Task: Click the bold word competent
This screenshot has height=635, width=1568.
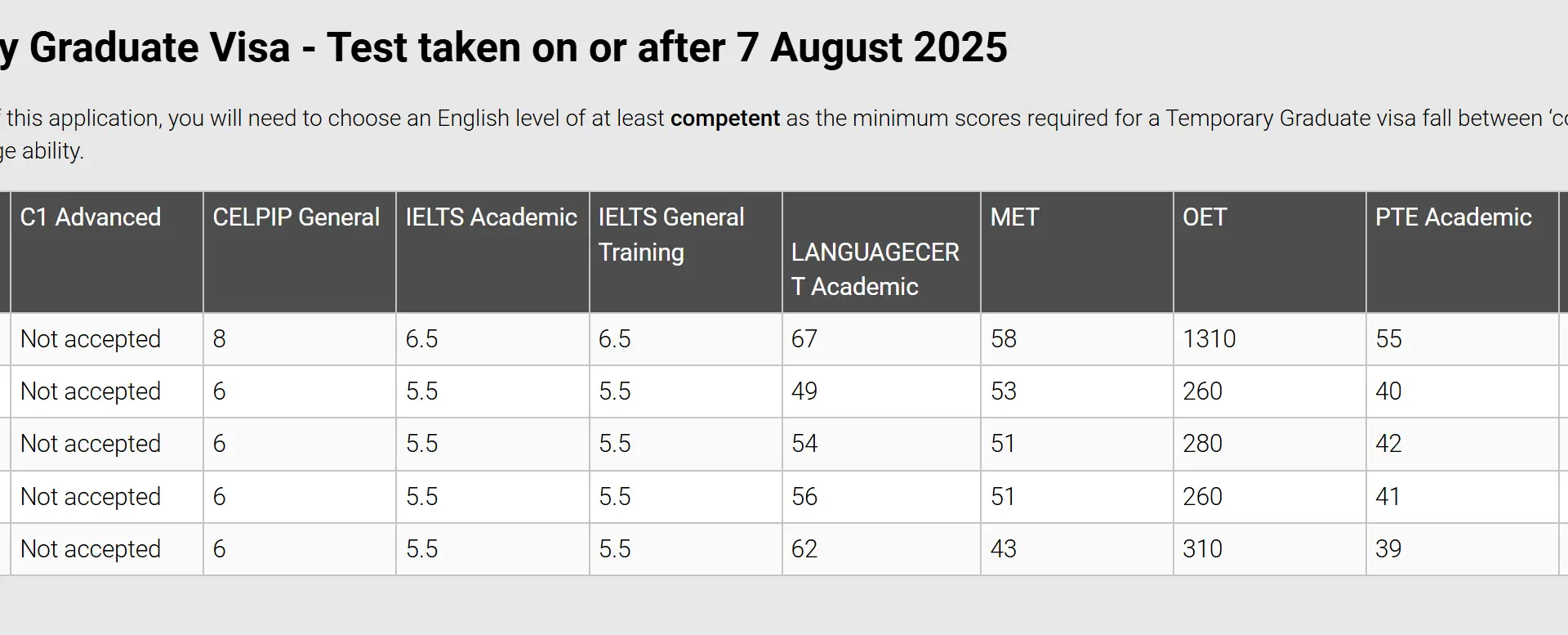Action: 724,119
